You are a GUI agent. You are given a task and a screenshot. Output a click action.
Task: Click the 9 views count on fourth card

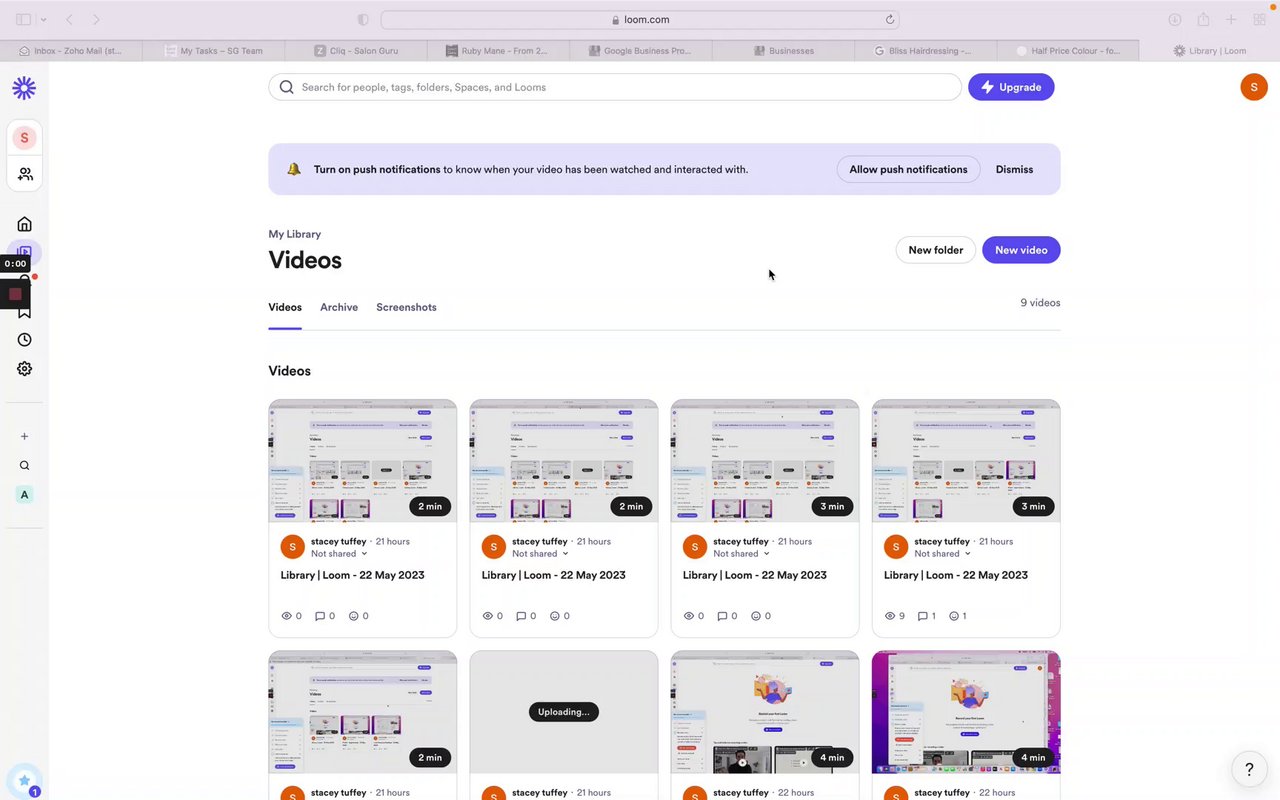(x=895, y=616)
